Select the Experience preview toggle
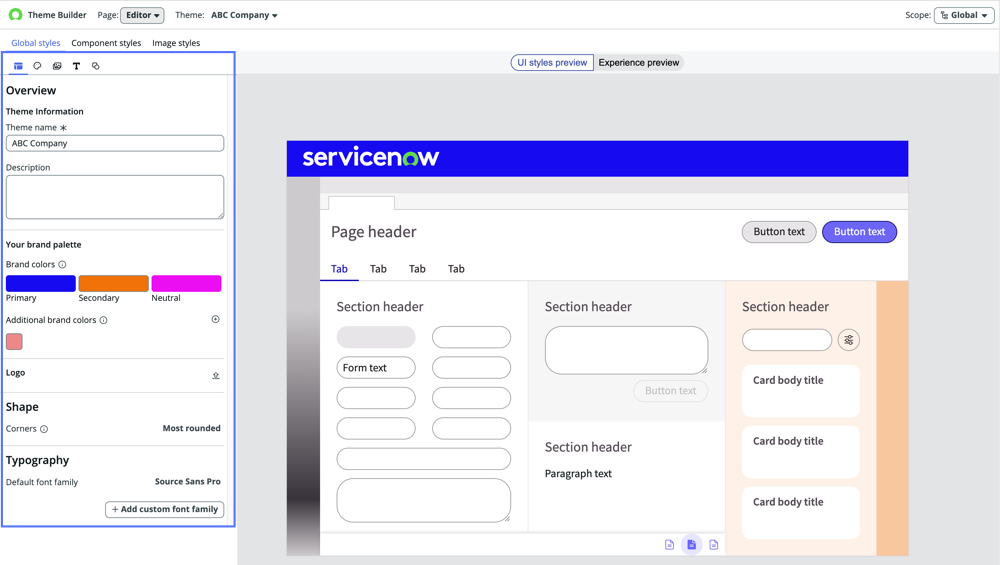The width and height of the screenshot is (1000, 565). pos(638,62)
